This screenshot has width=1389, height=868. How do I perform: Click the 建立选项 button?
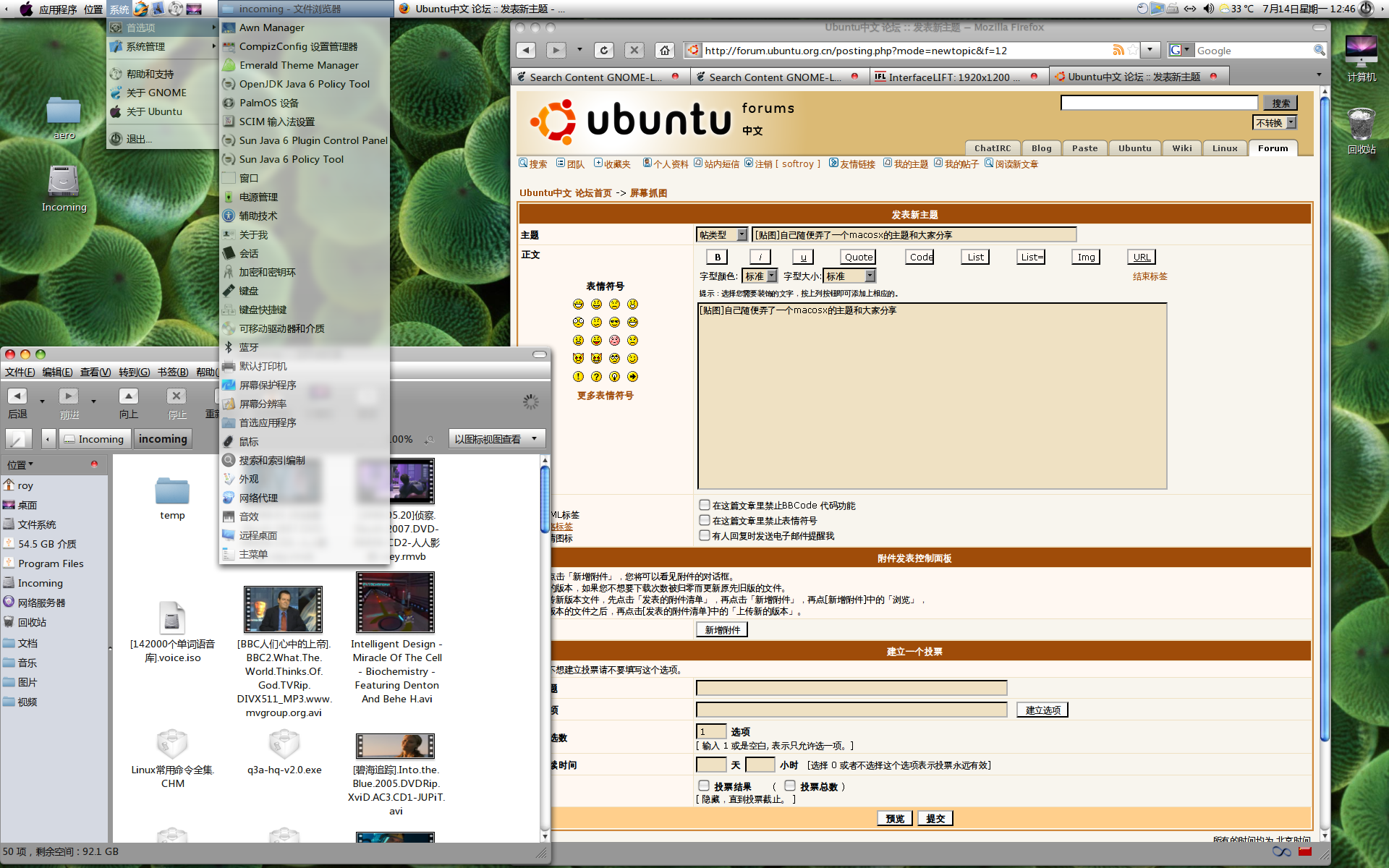1042,710
